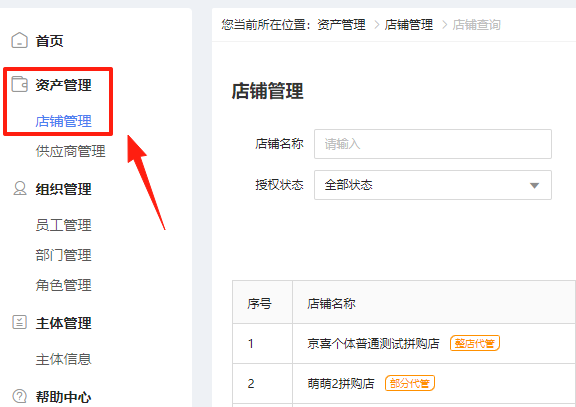The image size is (576, 407).
Task: Click the person icon beside 组织管理
Action: [x=20, y=188]
